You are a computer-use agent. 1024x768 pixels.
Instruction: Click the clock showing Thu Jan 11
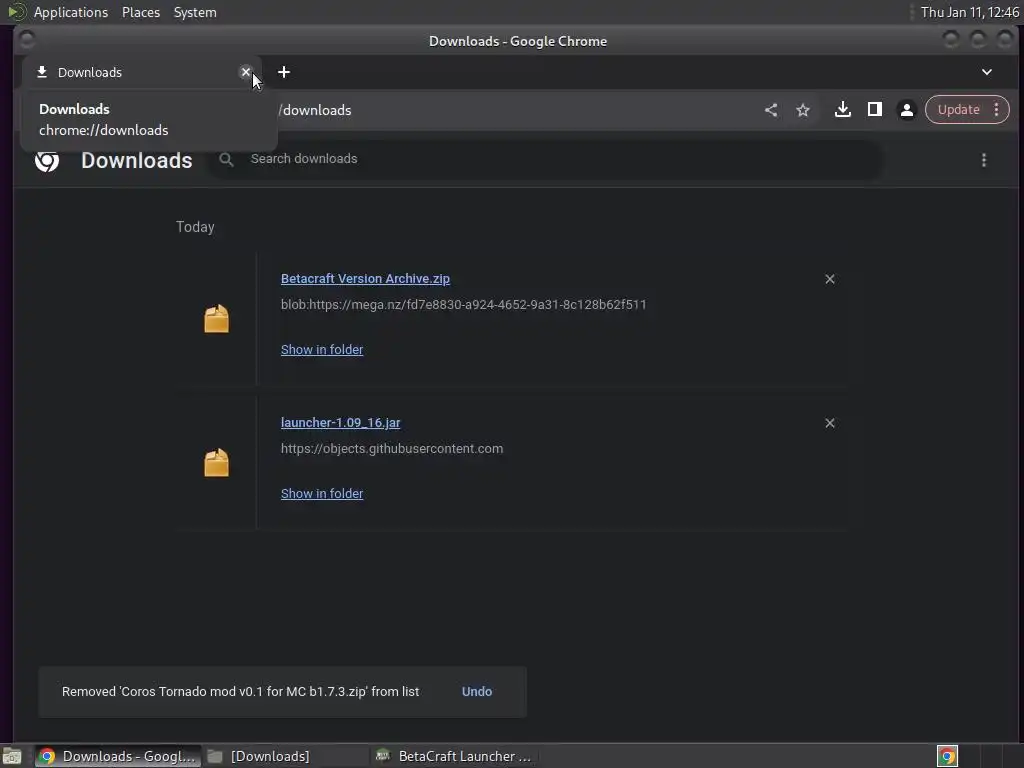point(969,12)
